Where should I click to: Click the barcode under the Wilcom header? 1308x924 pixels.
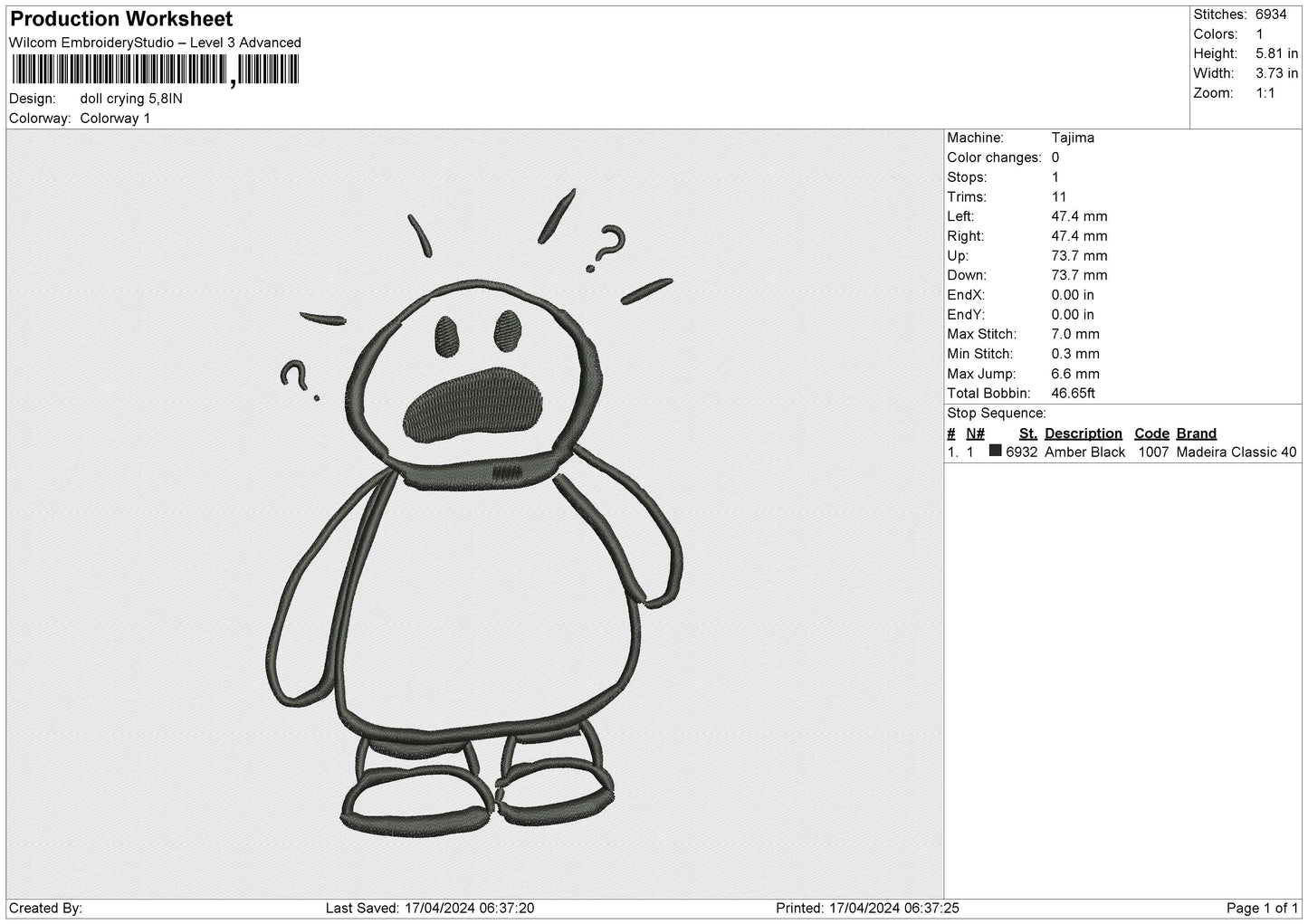(x=155, y=71)
